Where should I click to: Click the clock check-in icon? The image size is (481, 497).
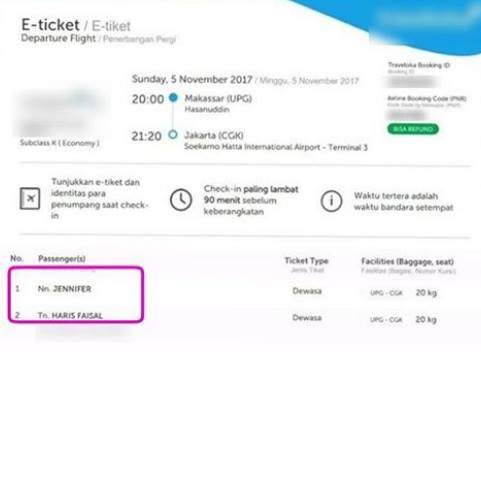[181, 200]
